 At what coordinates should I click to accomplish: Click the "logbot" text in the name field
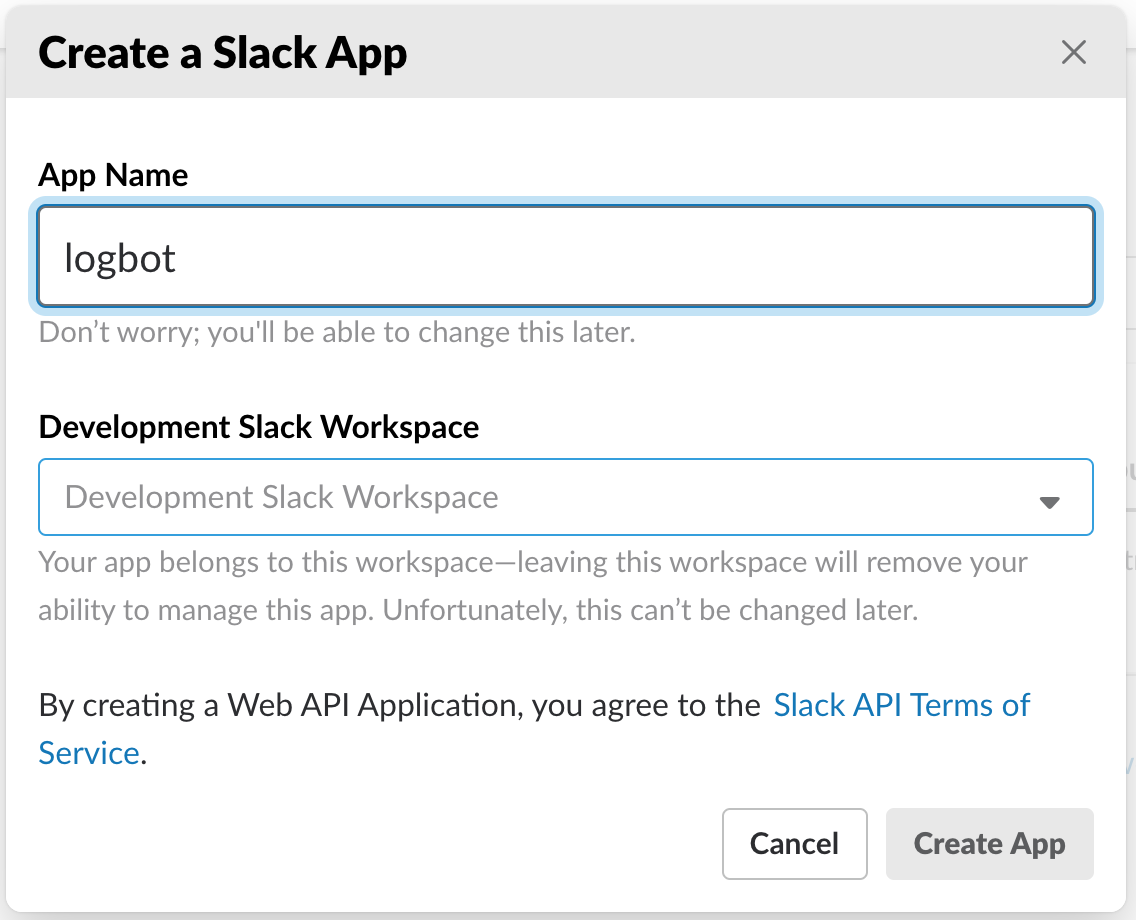click(x=120, y=258)
